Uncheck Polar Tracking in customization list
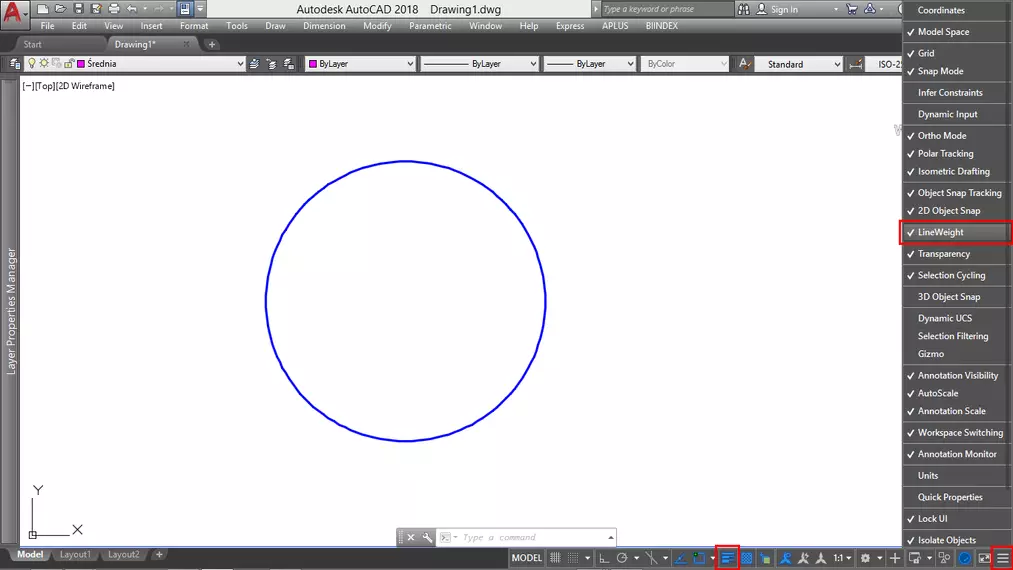 click(x=956, y=154)
